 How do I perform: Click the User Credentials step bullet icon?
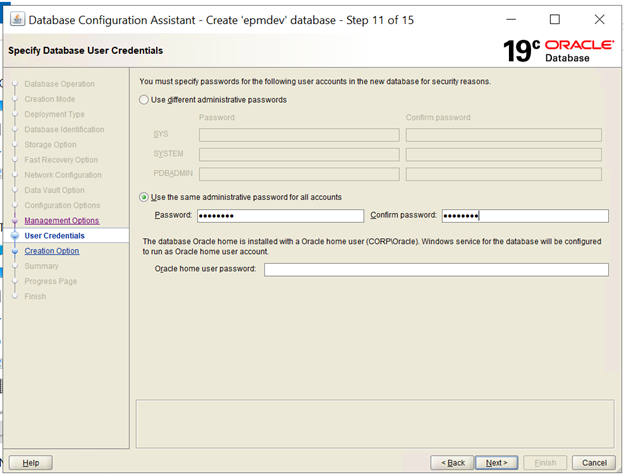pyautogui.click(x=15, y=236)
